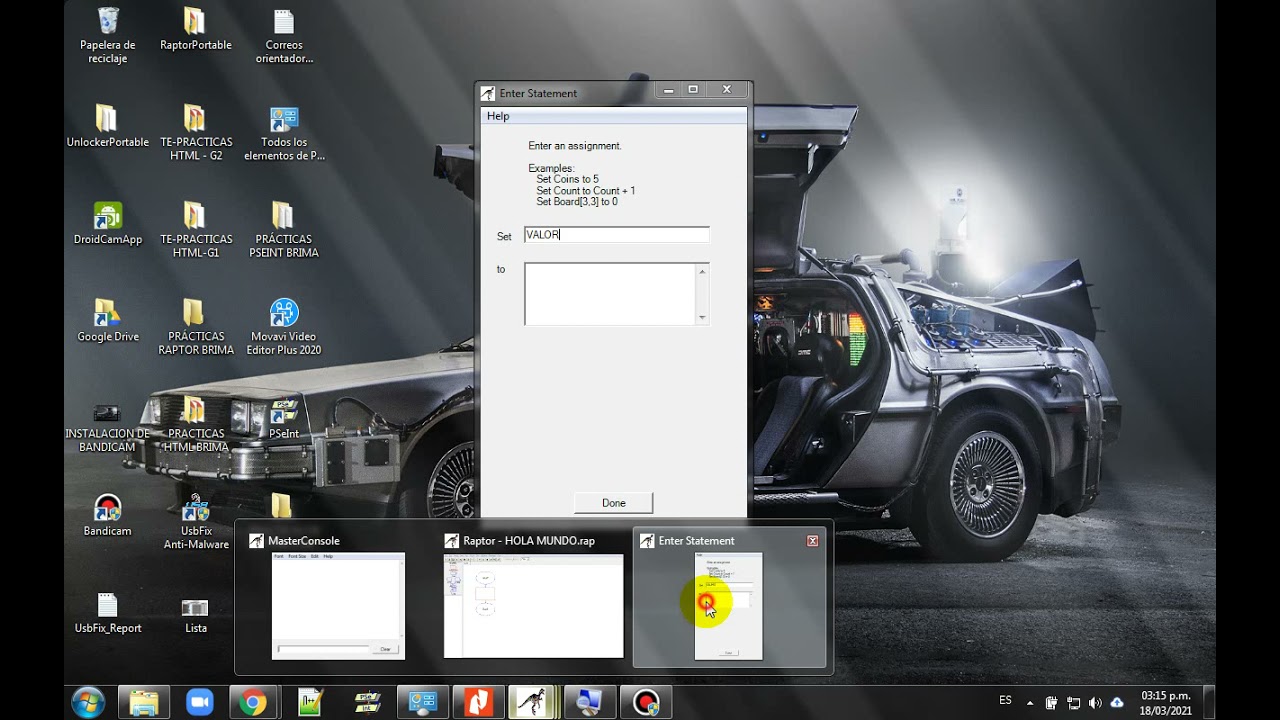Open the UsbFix_Report text file

pos(108,612)
